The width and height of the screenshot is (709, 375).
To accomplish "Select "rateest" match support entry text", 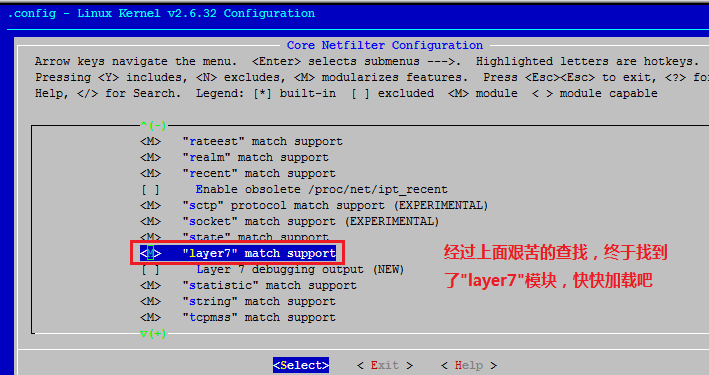I will point(263,142).
